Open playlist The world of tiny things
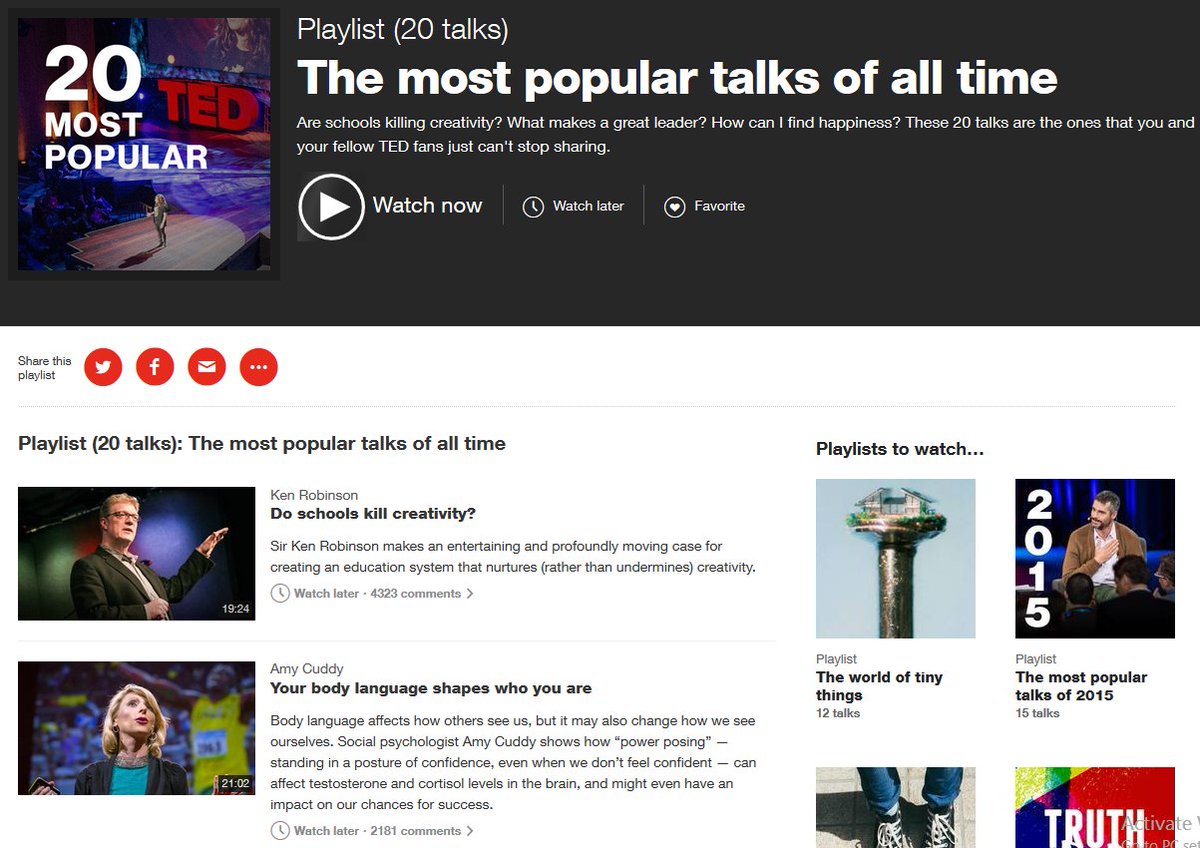The width and height of the screenshot is (1200, 848). click(879, 686)
